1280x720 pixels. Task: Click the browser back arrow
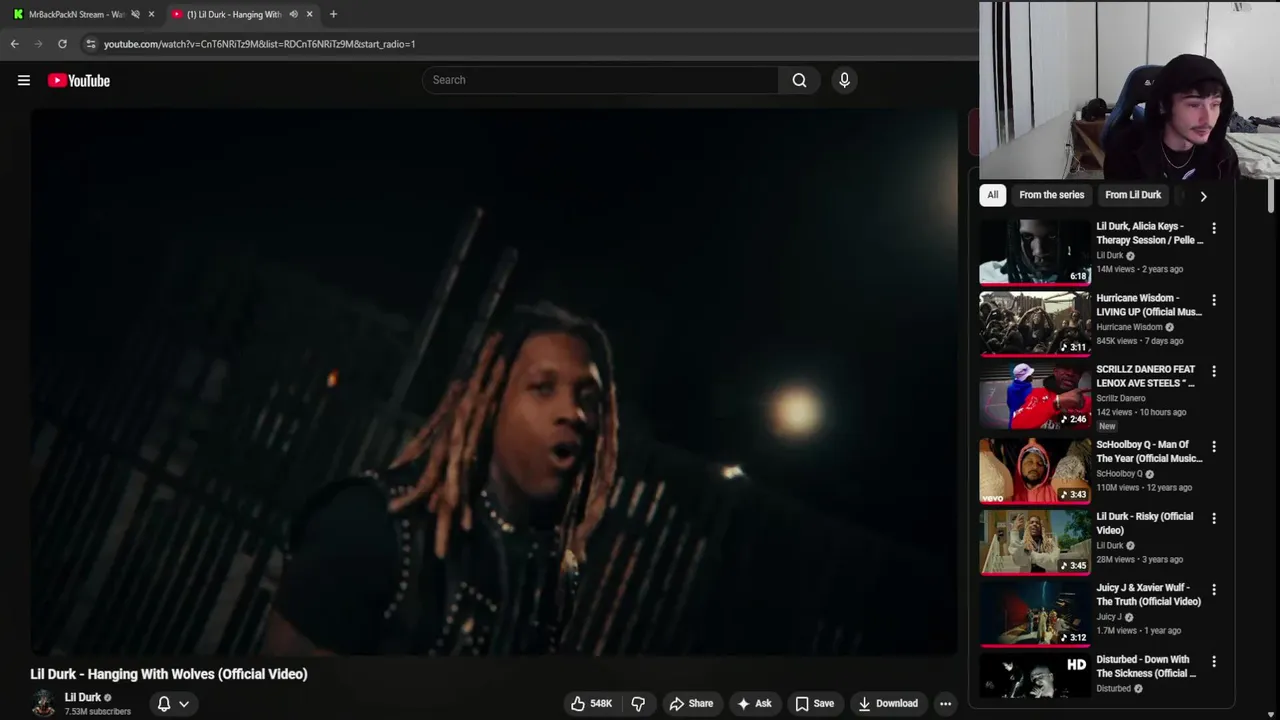coord(14,44)
